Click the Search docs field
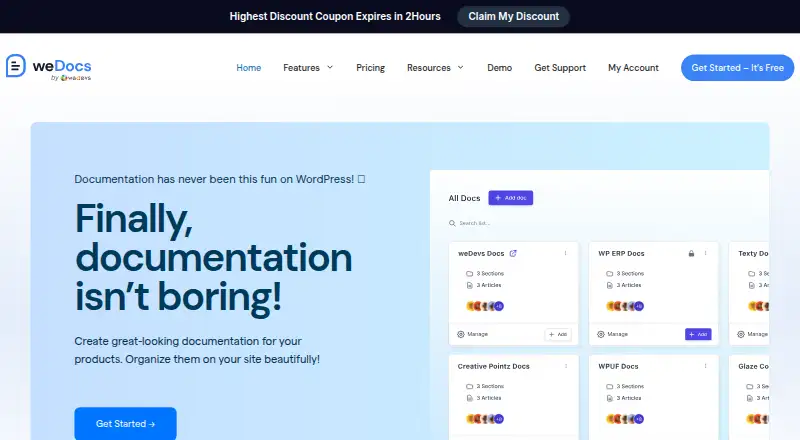 474,223
